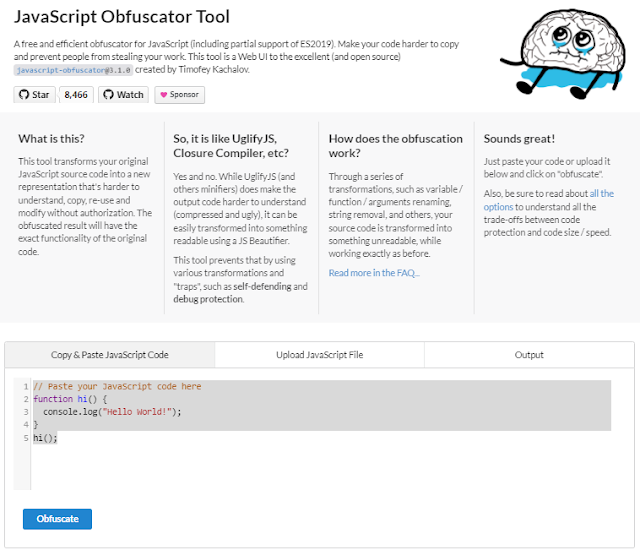Click the Sponsor button

[180, 95]
